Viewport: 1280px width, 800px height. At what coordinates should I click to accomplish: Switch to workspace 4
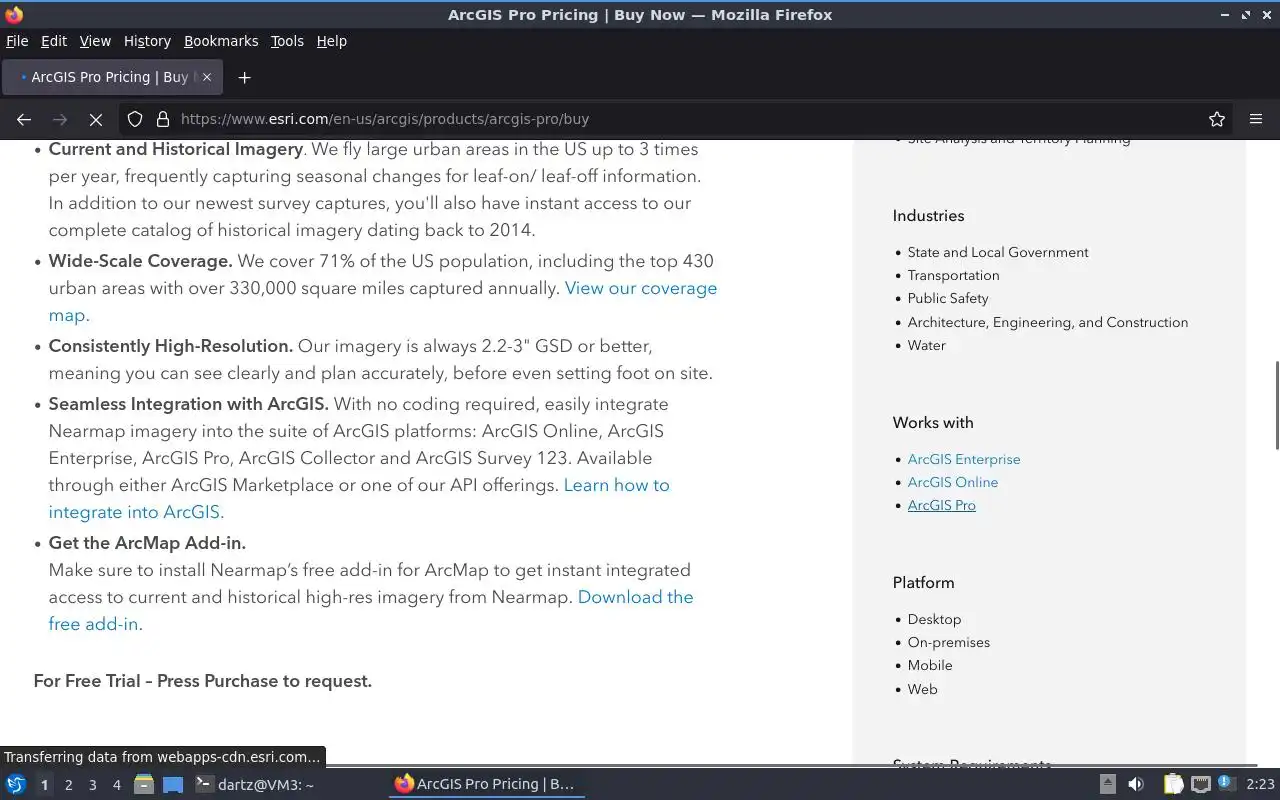[117, 785]
